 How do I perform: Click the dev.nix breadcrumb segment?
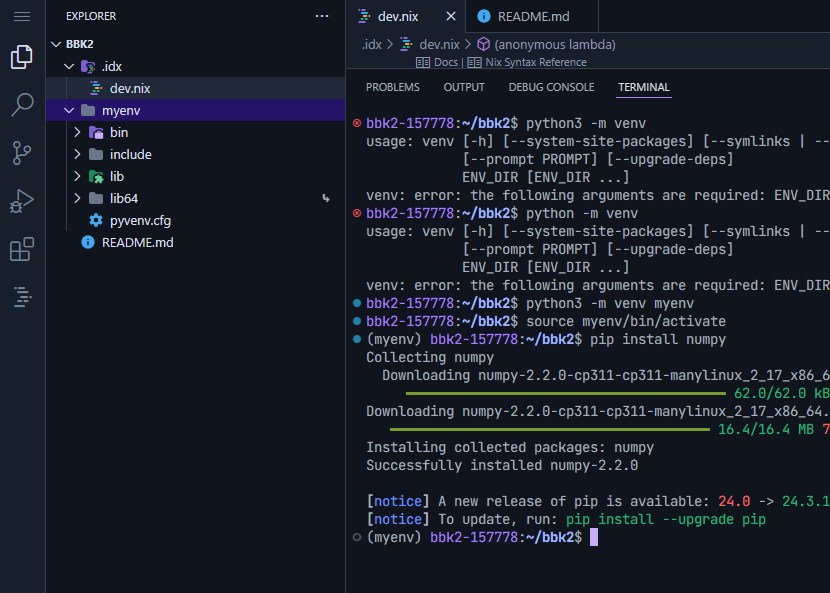click(x=439, y=44)
